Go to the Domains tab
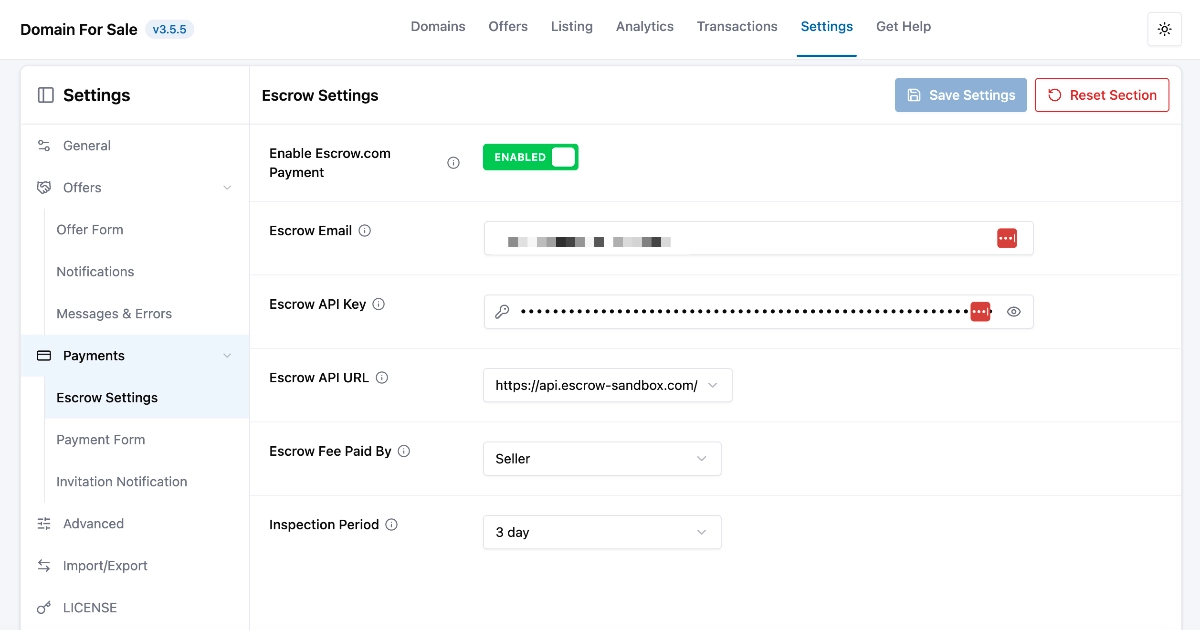1200x630 pixels. pos(438,27)
